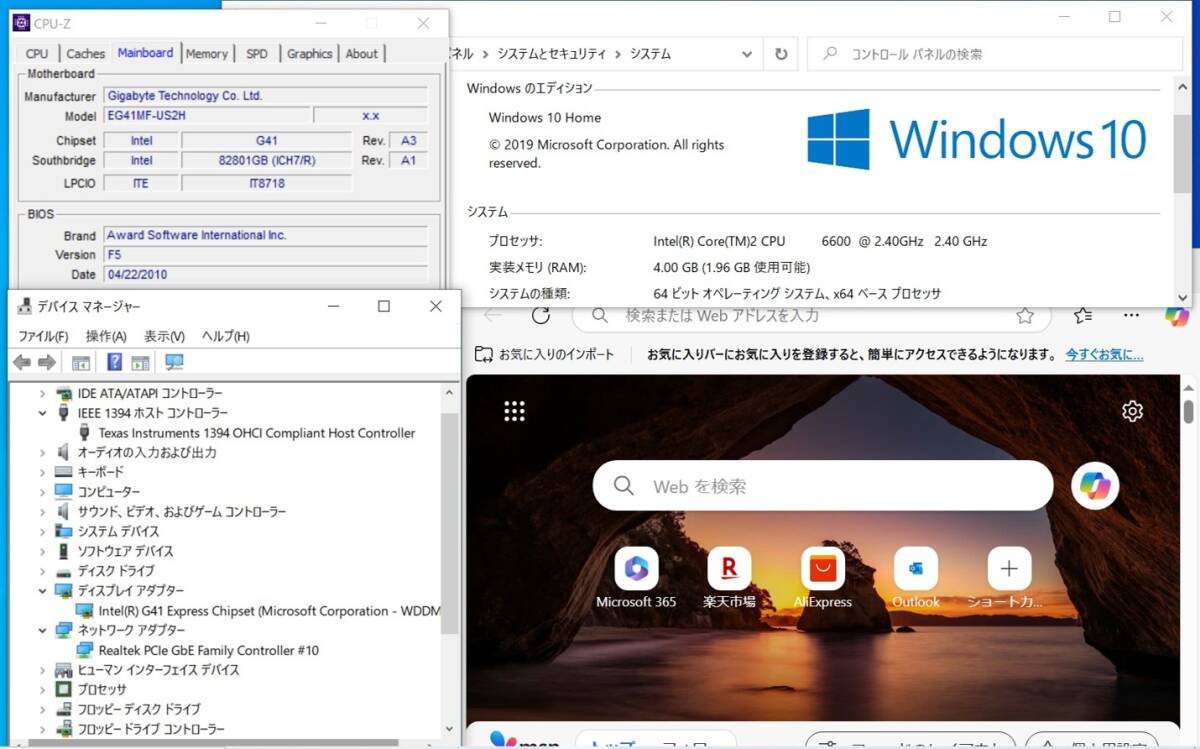Screen dimensions: 1200x749
Task: Click the Edge page vertical scrollbar thumb
Action: [1188, 411]
